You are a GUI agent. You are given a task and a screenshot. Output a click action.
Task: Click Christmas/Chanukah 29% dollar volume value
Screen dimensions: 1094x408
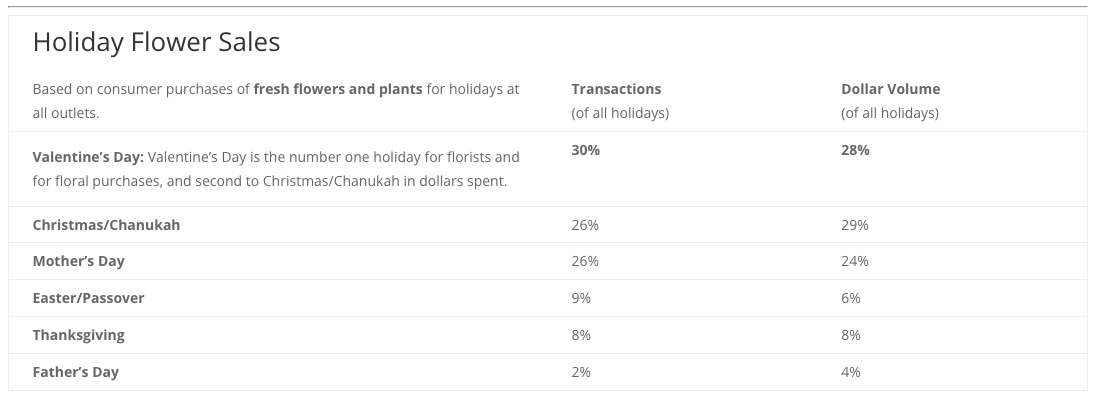point(855,225)
